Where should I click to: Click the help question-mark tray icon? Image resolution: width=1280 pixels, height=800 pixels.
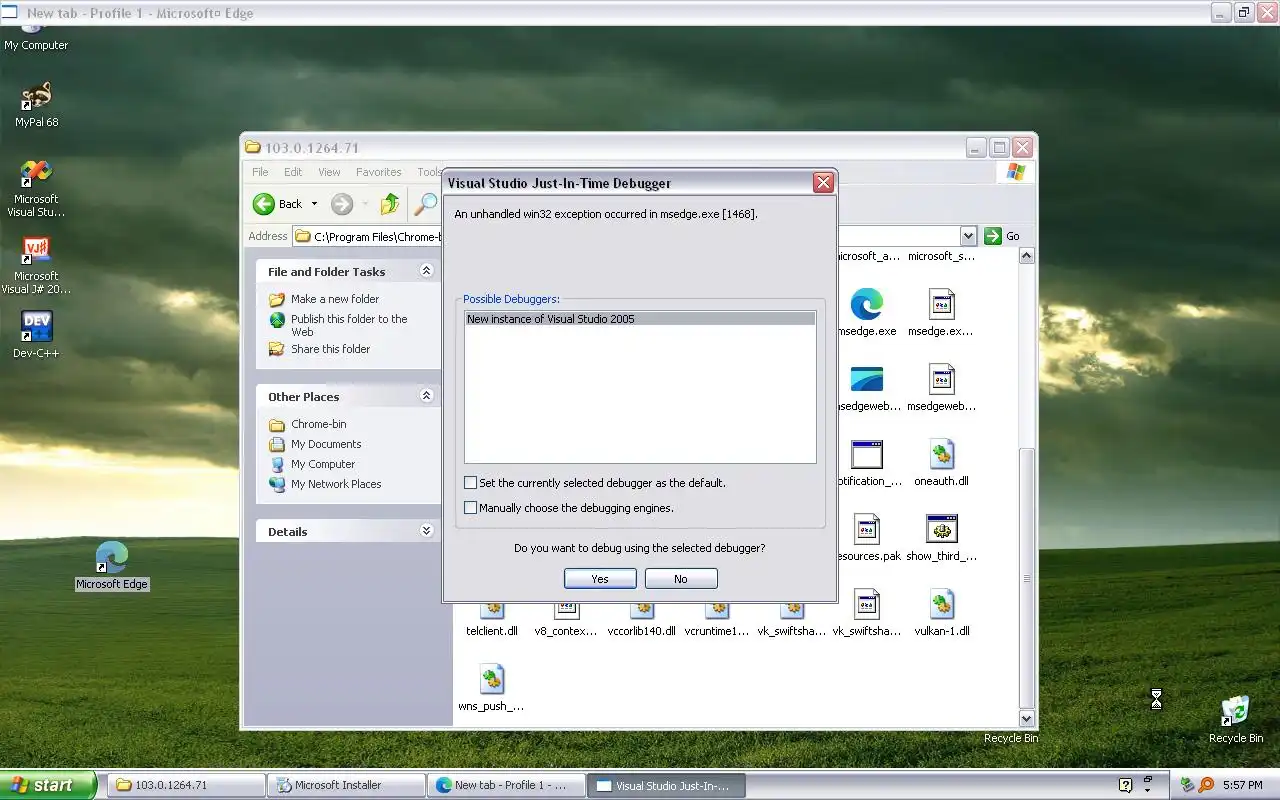[1125, 785]
